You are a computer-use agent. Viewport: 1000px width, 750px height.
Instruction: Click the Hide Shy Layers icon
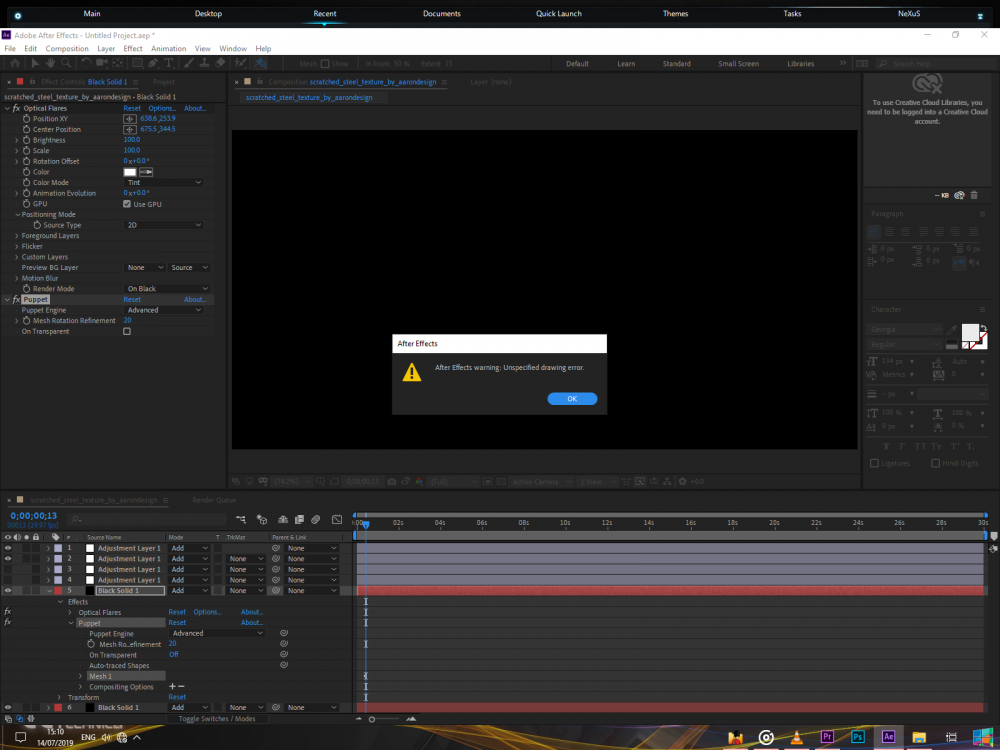(x=283, y=520)
